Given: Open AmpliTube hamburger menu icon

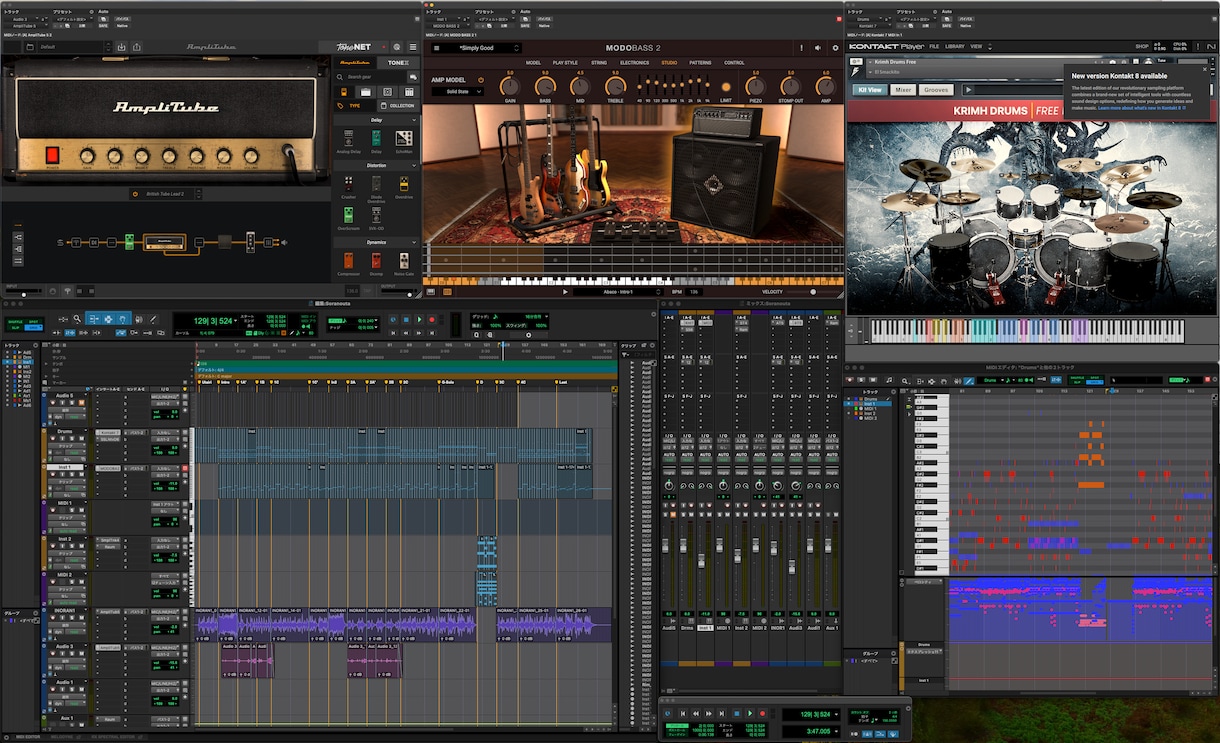Looking at the screenshot, I should (413, 47).
